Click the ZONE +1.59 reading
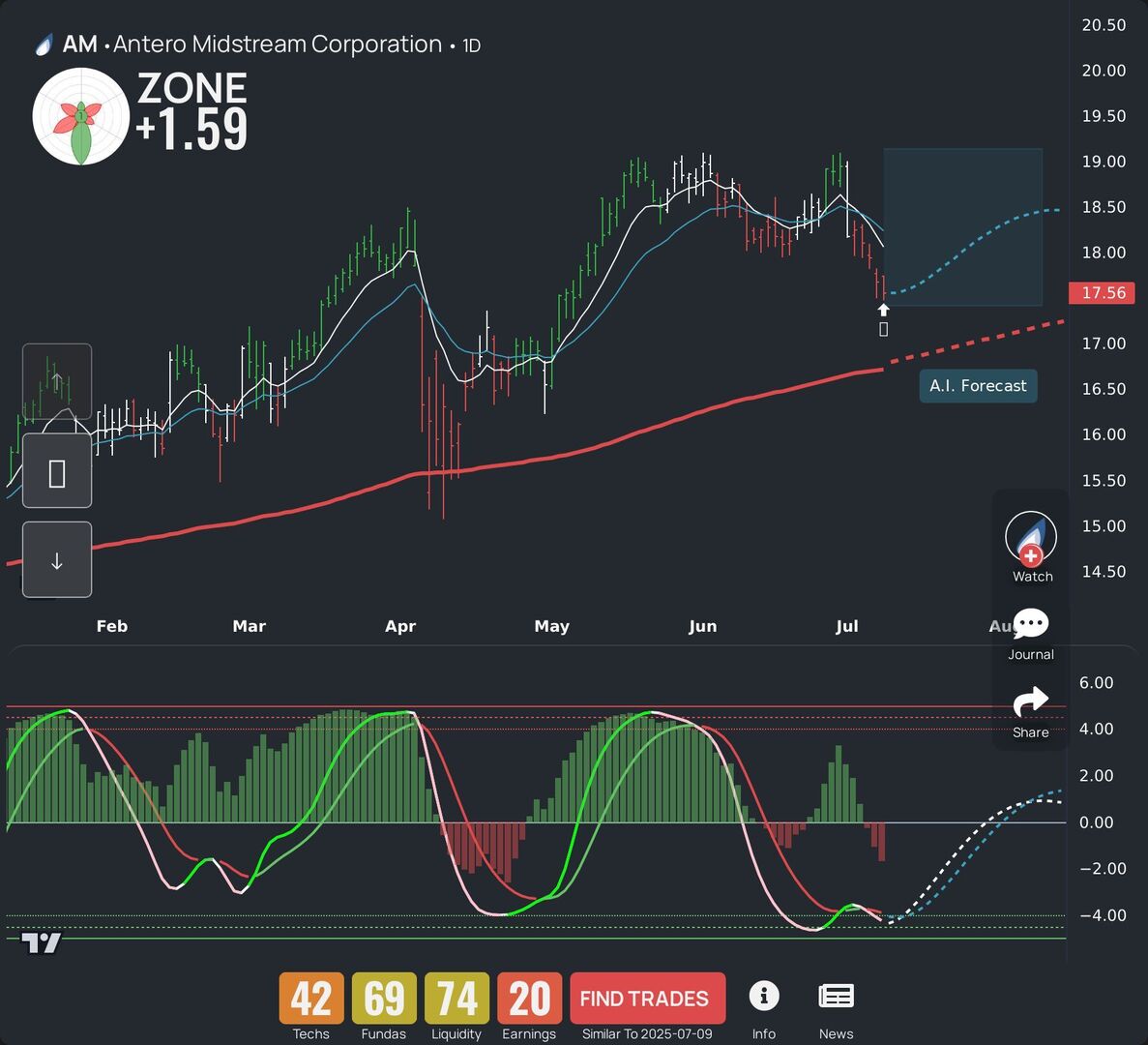Screen dimensions: 1148x1045 [191, 111]
